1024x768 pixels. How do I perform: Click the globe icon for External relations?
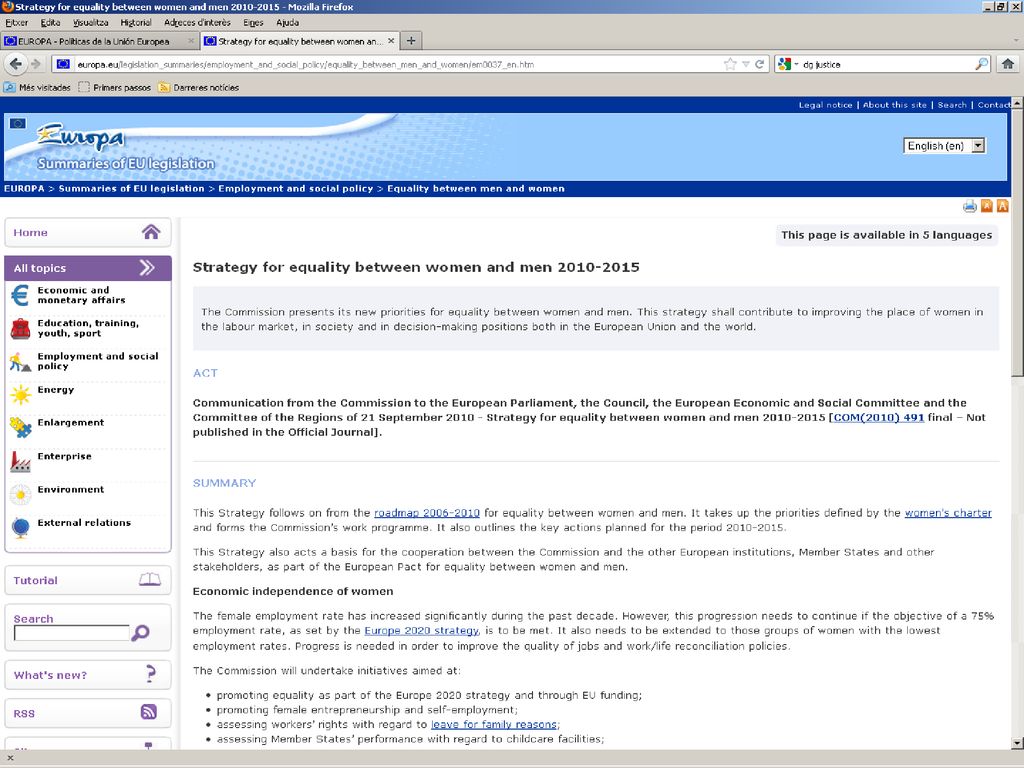pyautogui.click(x=20, y=528)
